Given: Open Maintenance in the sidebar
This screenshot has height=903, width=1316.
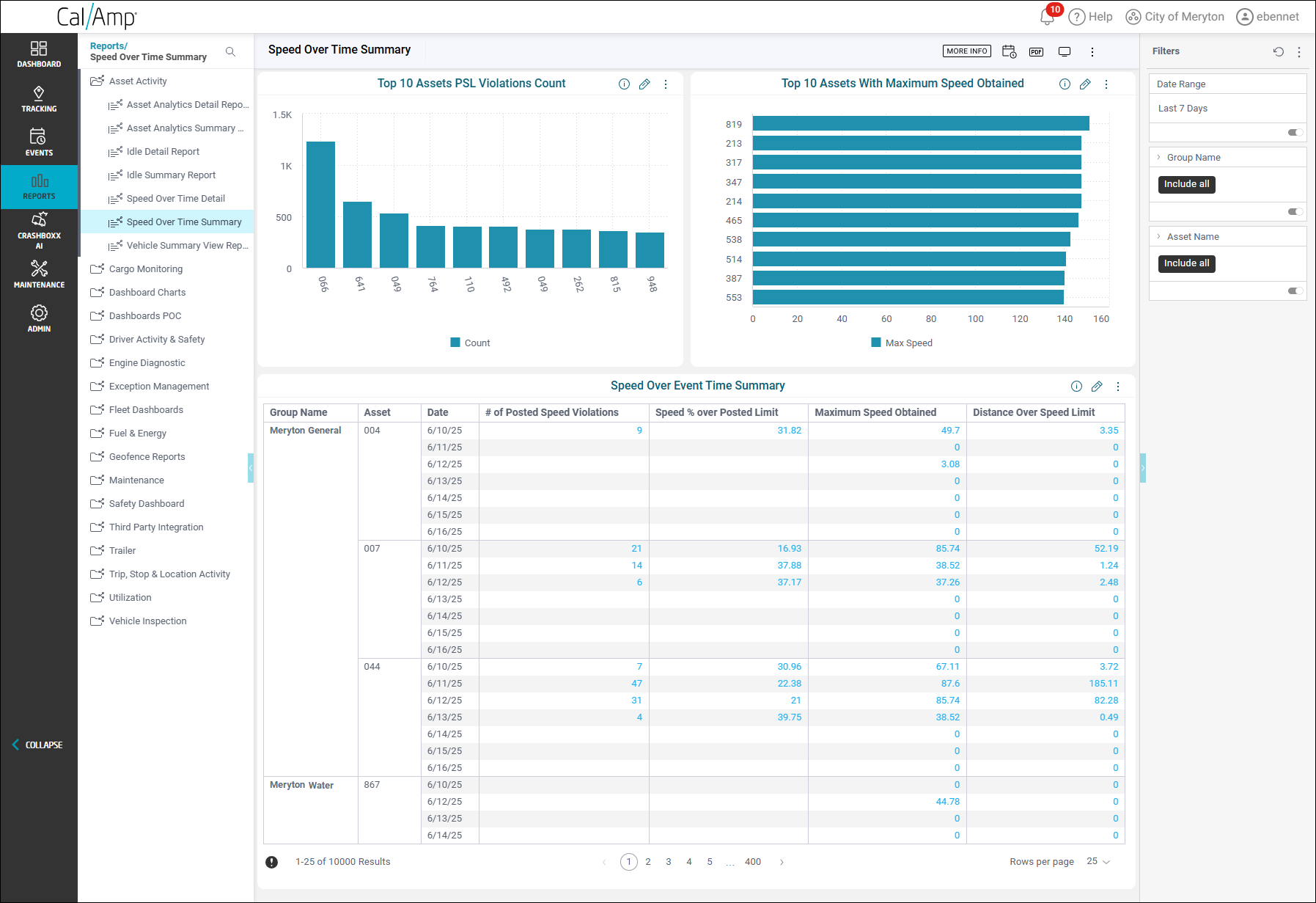Looking at the screenshot, I should 39,274.
